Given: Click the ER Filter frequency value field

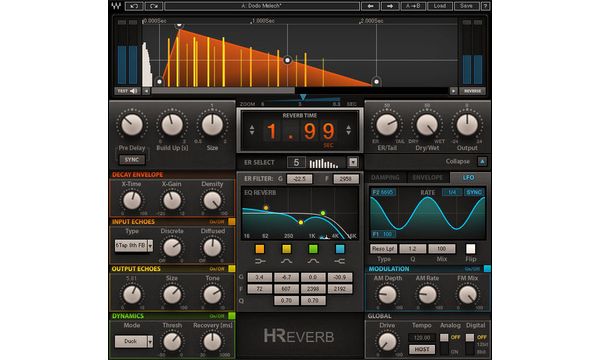Looking at the screenshot, I should 346,179.
